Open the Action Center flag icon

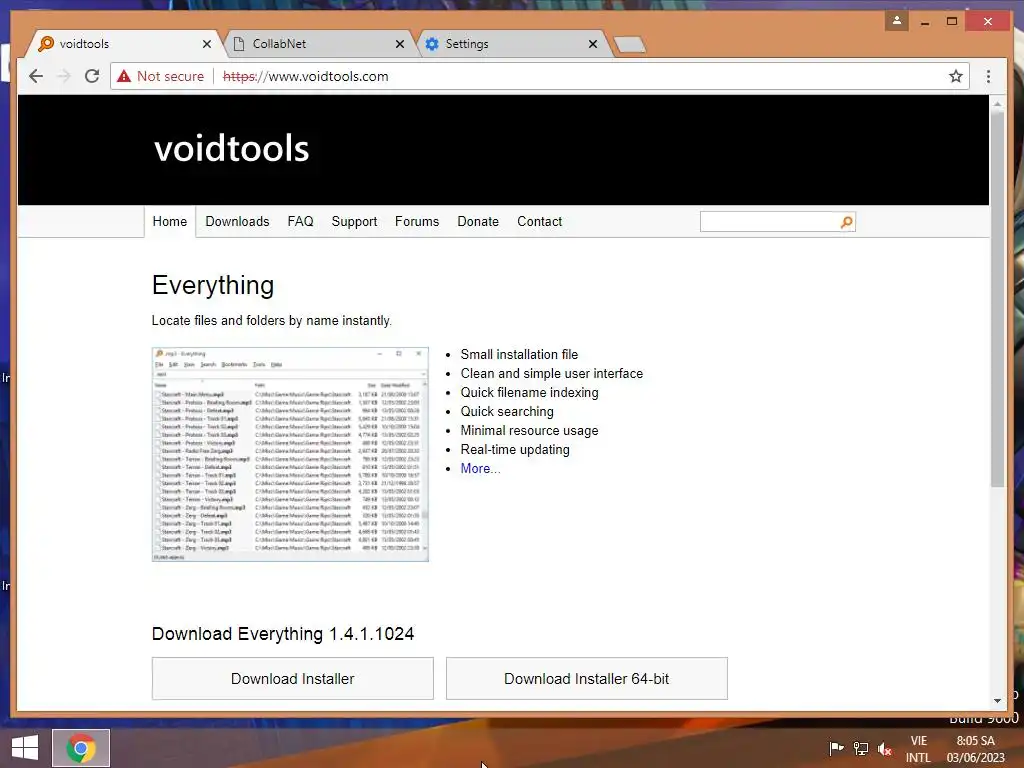point(836,748)
